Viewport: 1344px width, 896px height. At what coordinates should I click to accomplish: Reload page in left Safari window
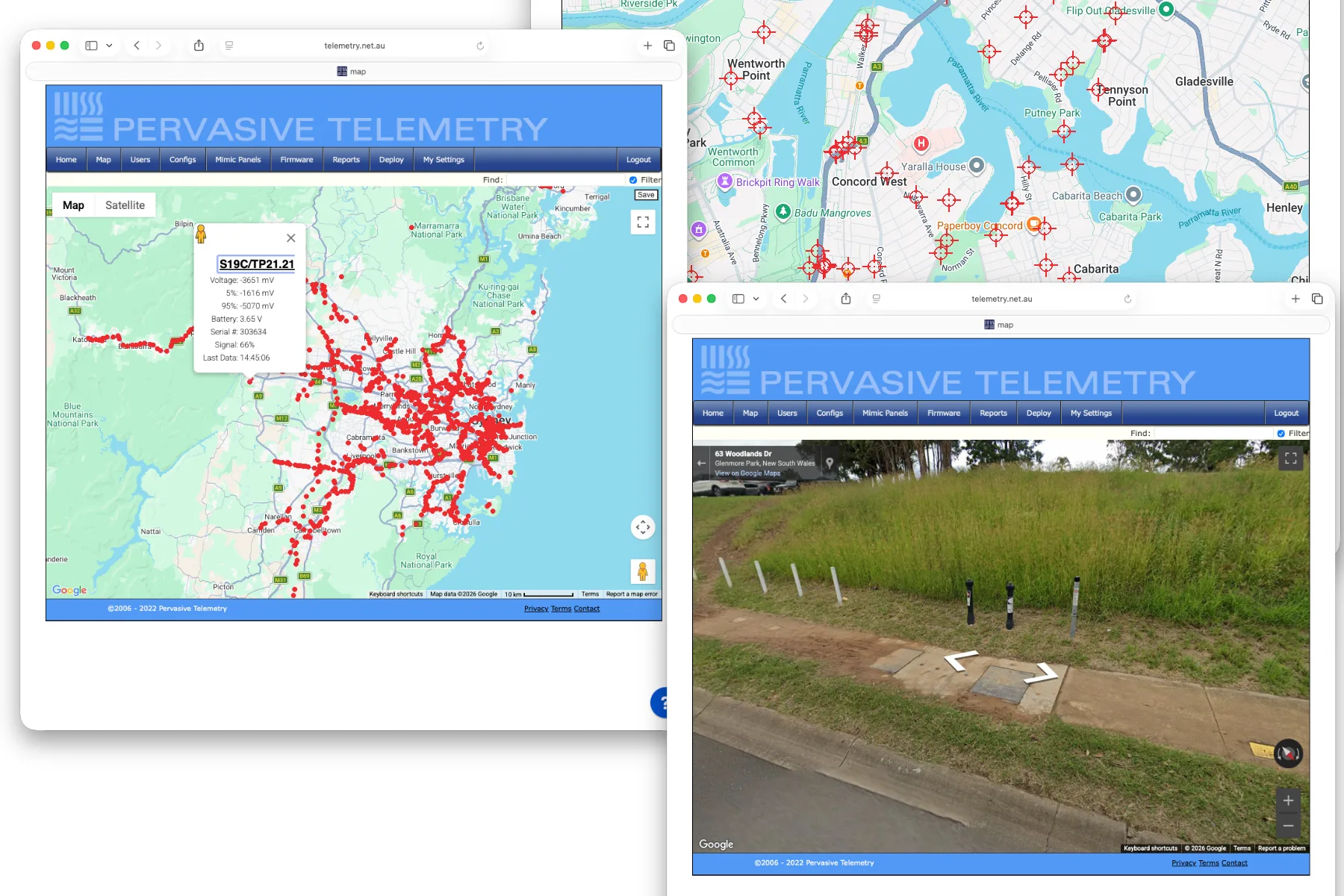[480, 46]
